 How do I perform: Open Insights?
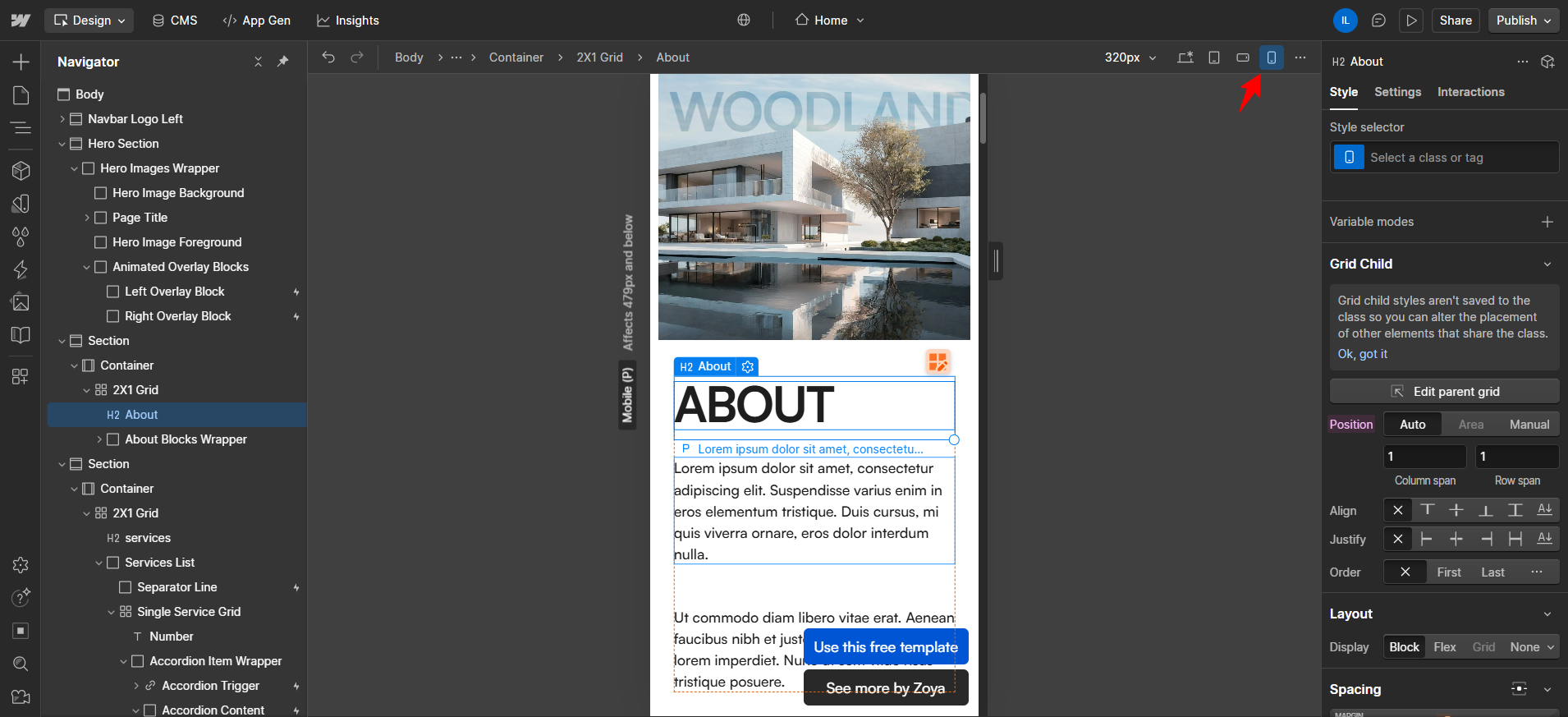(348, 21)
